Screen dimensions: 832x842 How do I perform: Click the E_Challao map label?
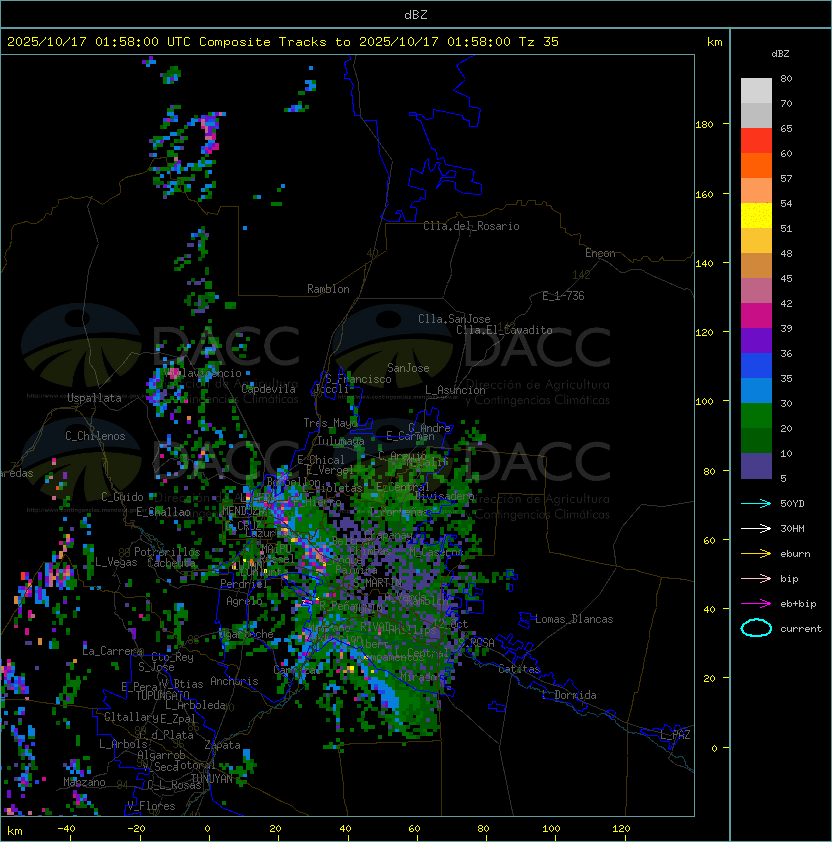tap(163, 512)
